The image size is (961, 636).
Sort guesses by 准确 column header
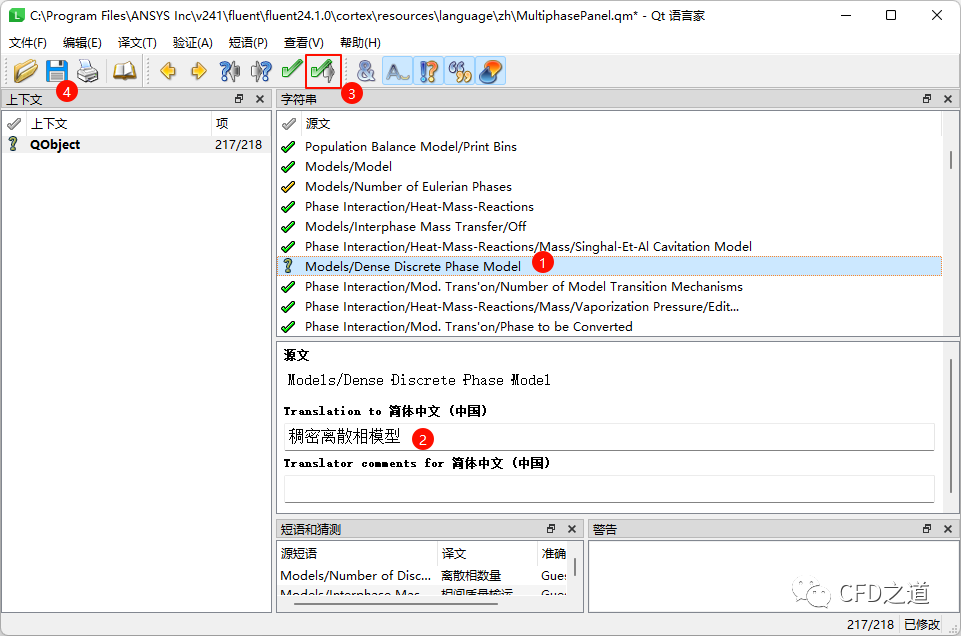(553, 554)
